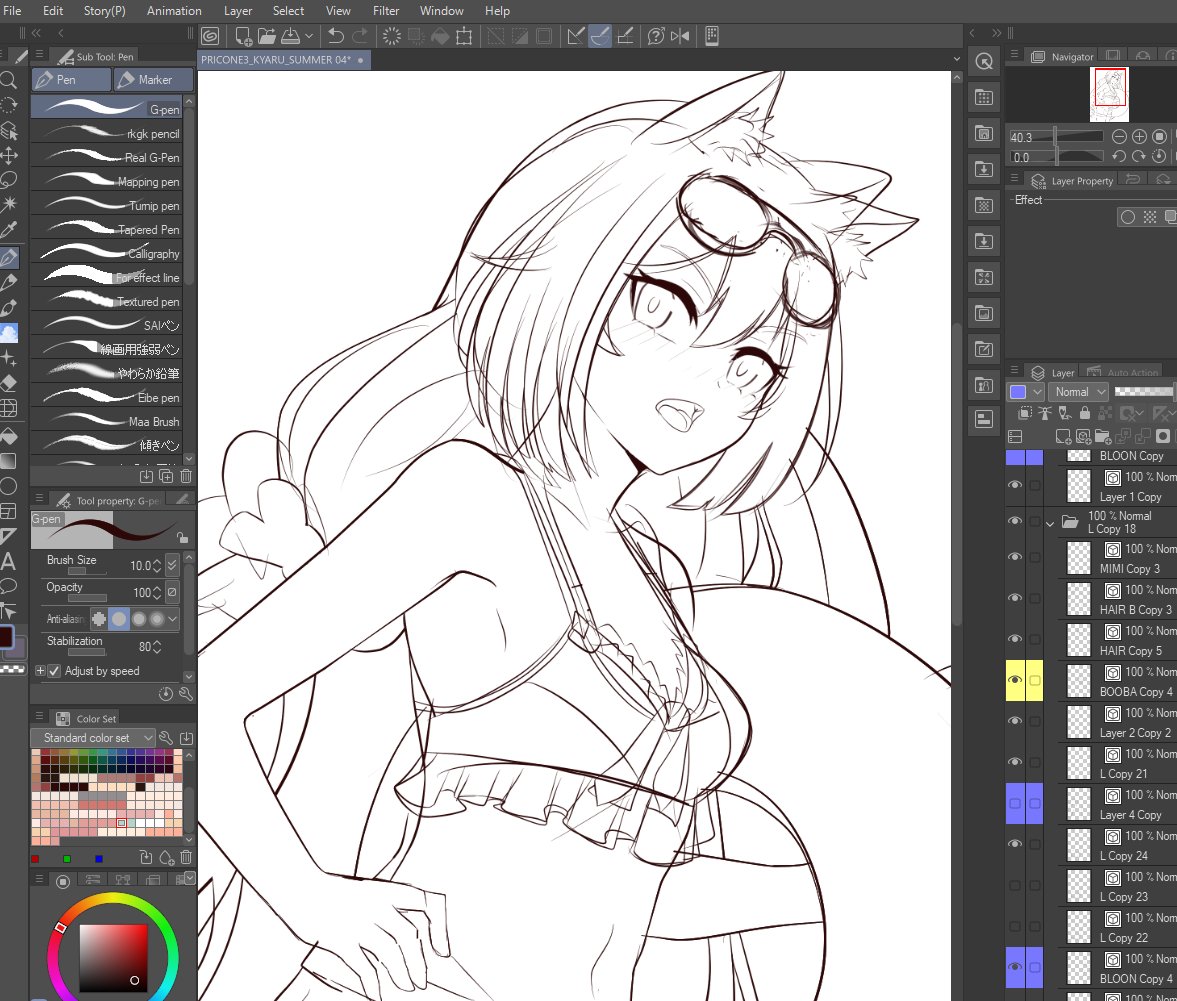Image resolution: width=1177 pixels, height=1001 pixels.
Task: Switch to the Auto Action tab
Action: pos(1124,372)
